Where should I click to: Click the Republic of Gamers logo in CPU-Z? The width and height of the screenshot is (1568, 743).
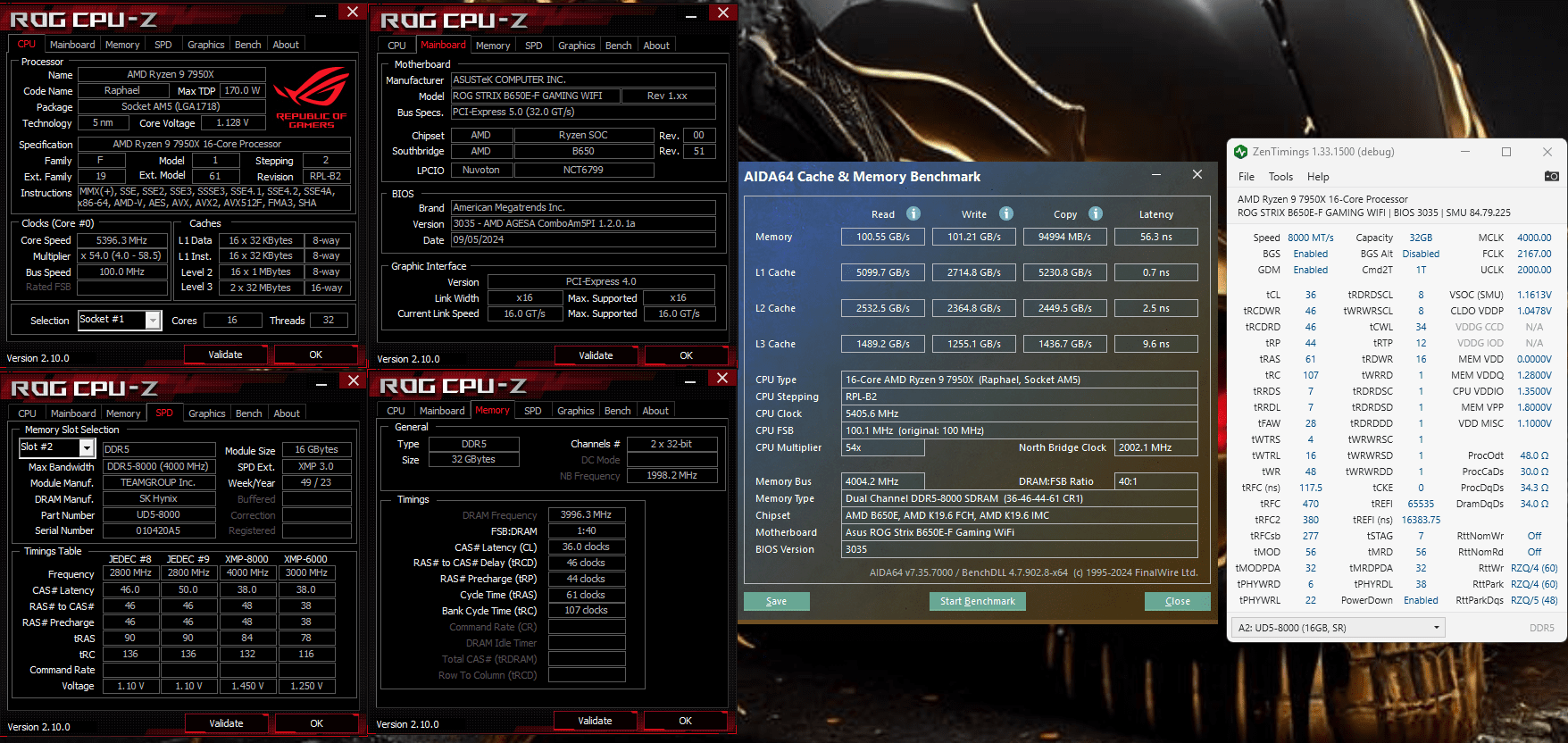(x=311, y=97)
